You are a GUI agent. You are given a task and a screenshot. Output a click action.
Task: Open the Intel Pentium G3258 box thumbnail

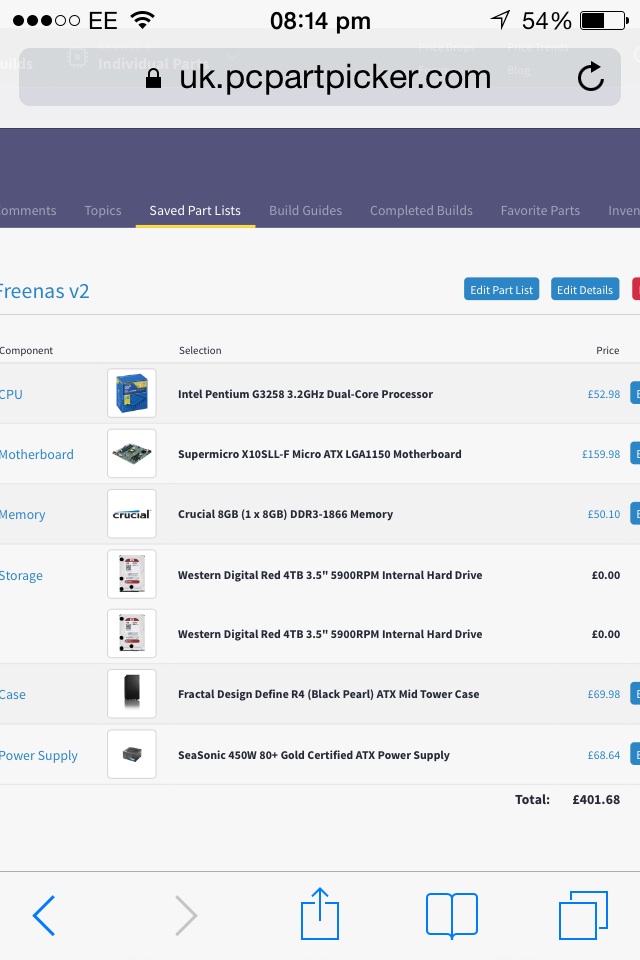tap(132, 393)
